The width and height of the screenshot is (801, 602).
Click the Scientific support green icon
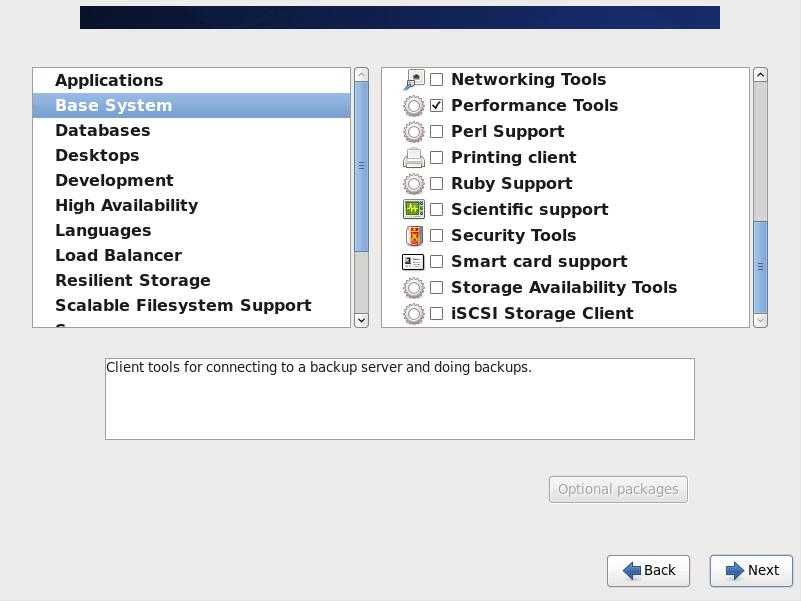tap(414, 209)
